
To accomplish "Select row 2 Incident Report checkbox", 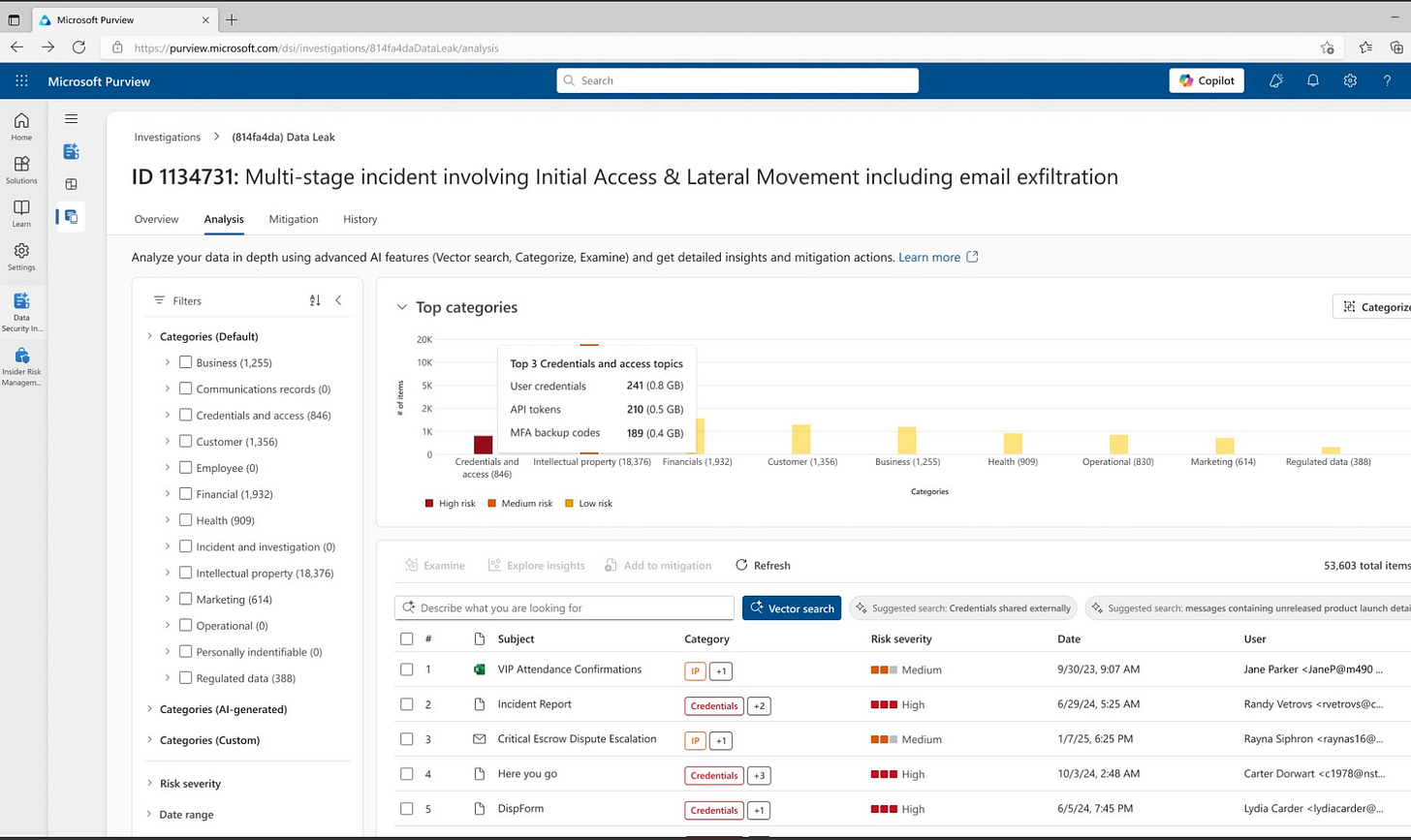I will 407,704.
